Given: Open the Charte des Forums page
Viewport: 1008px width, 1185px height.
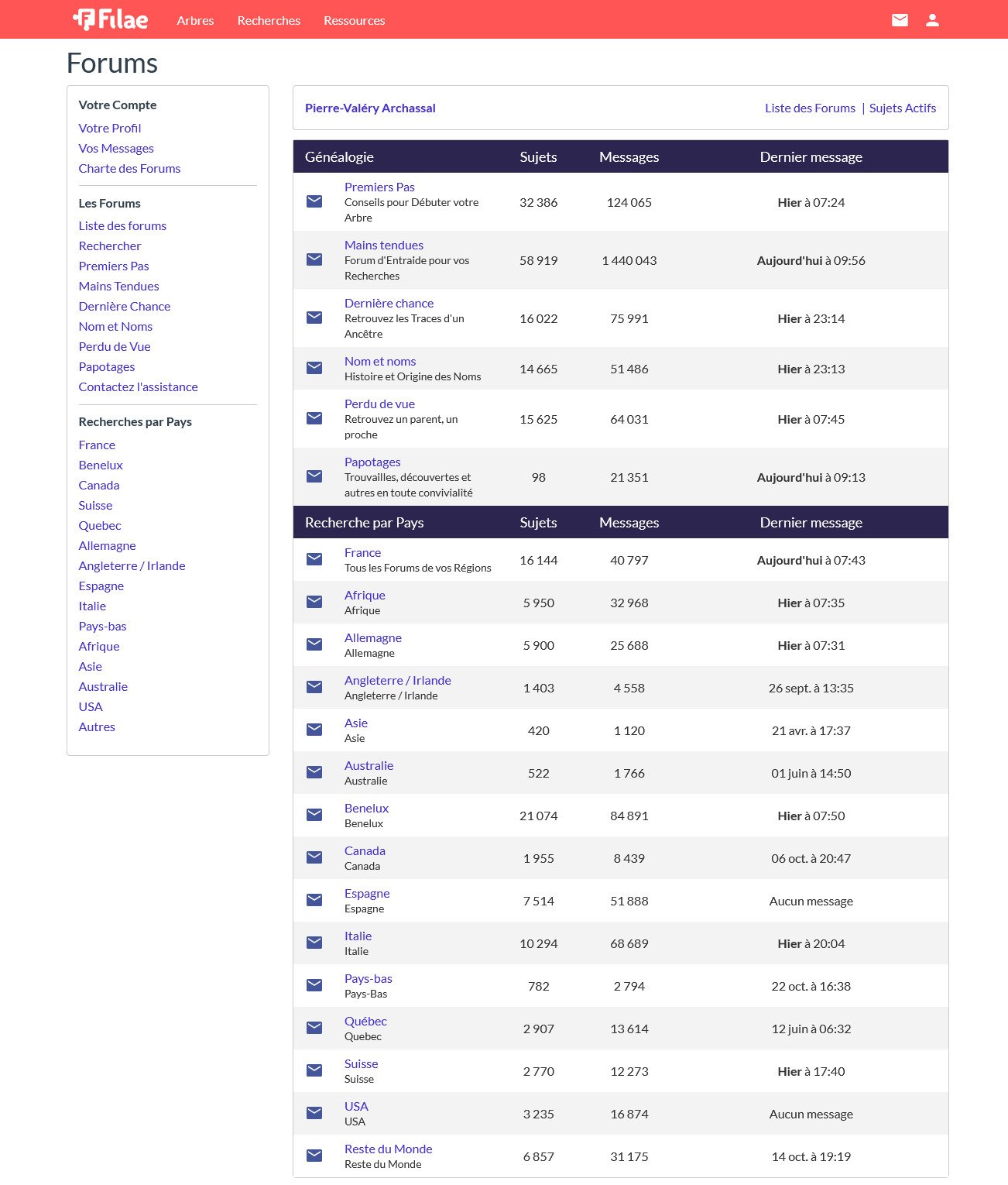Looking at the screenshot, I should point(129,168).
